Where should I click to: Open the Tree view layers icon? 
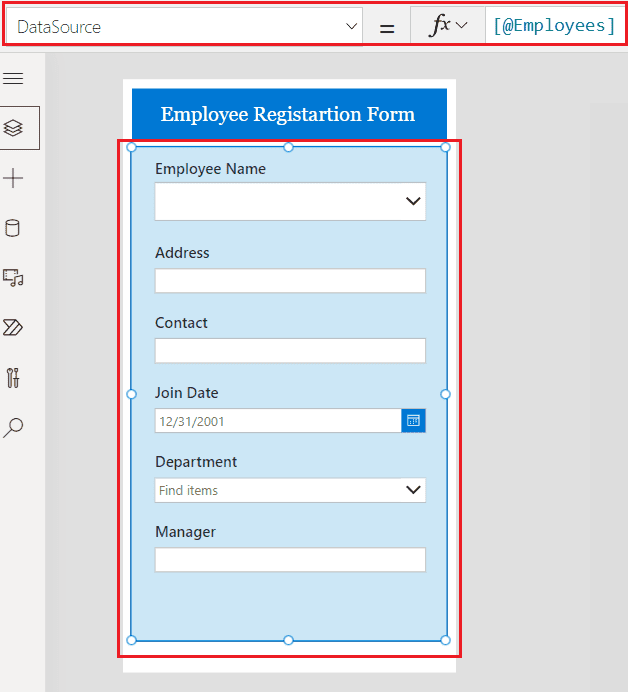[x=13, y=128]
